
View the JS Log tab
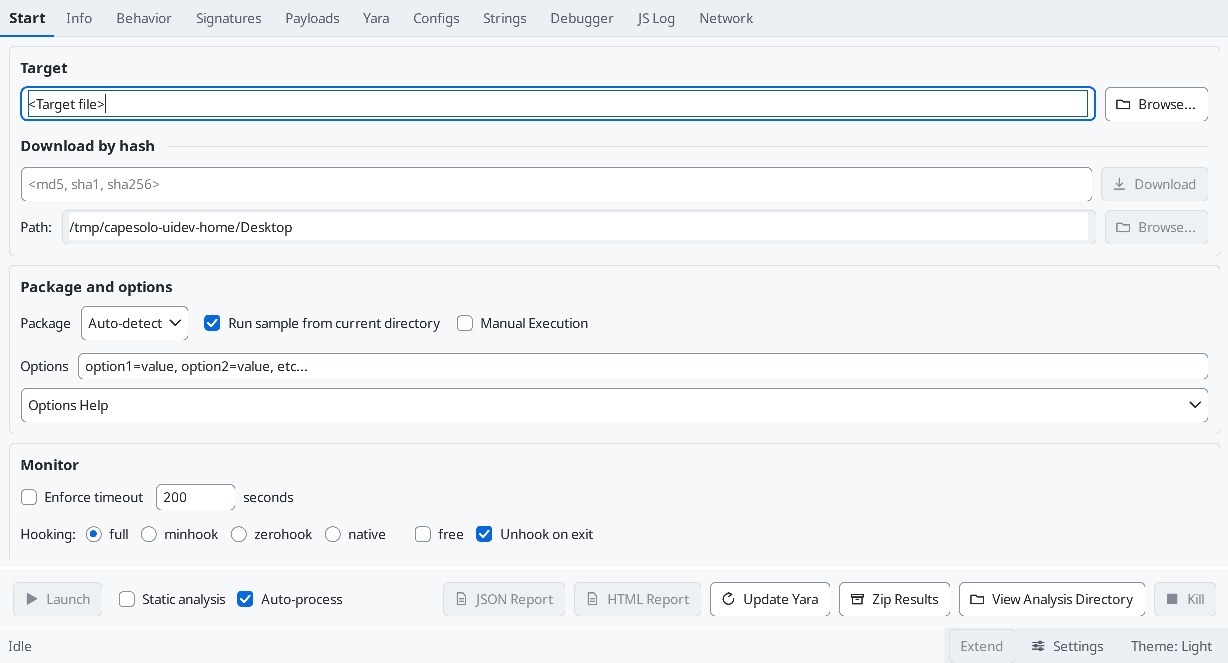pyautogui.click(x=656, y=18)
